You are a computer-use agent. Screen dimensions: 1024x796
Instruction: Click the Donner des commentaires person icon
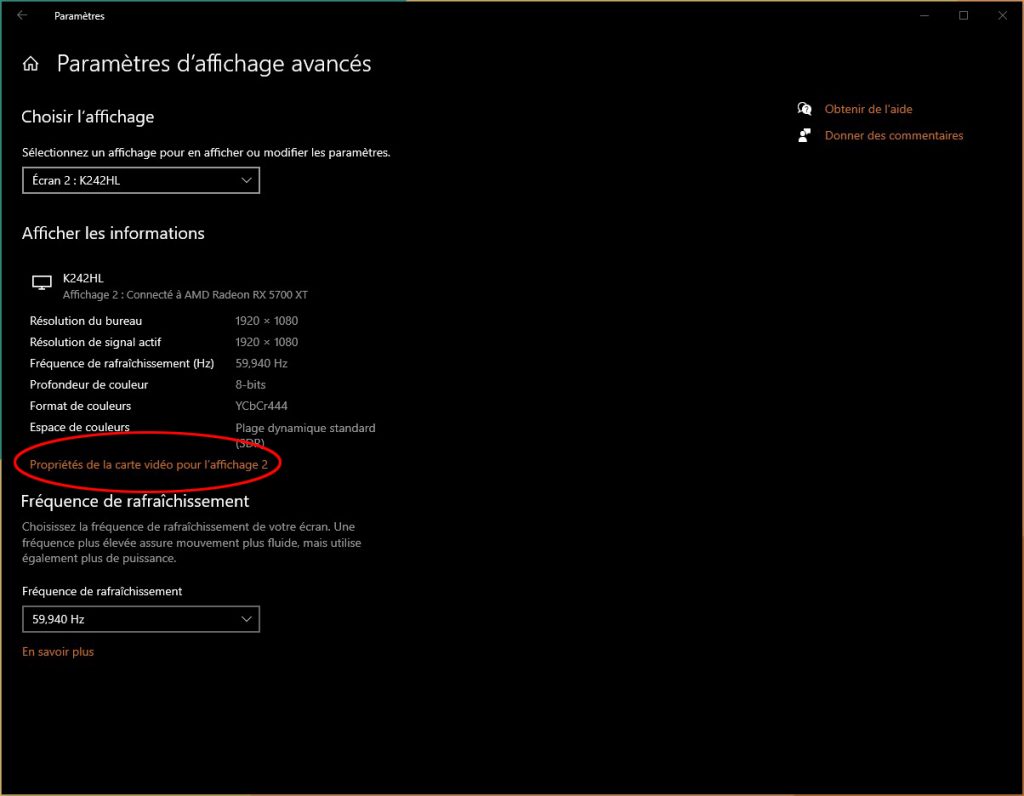804,135
